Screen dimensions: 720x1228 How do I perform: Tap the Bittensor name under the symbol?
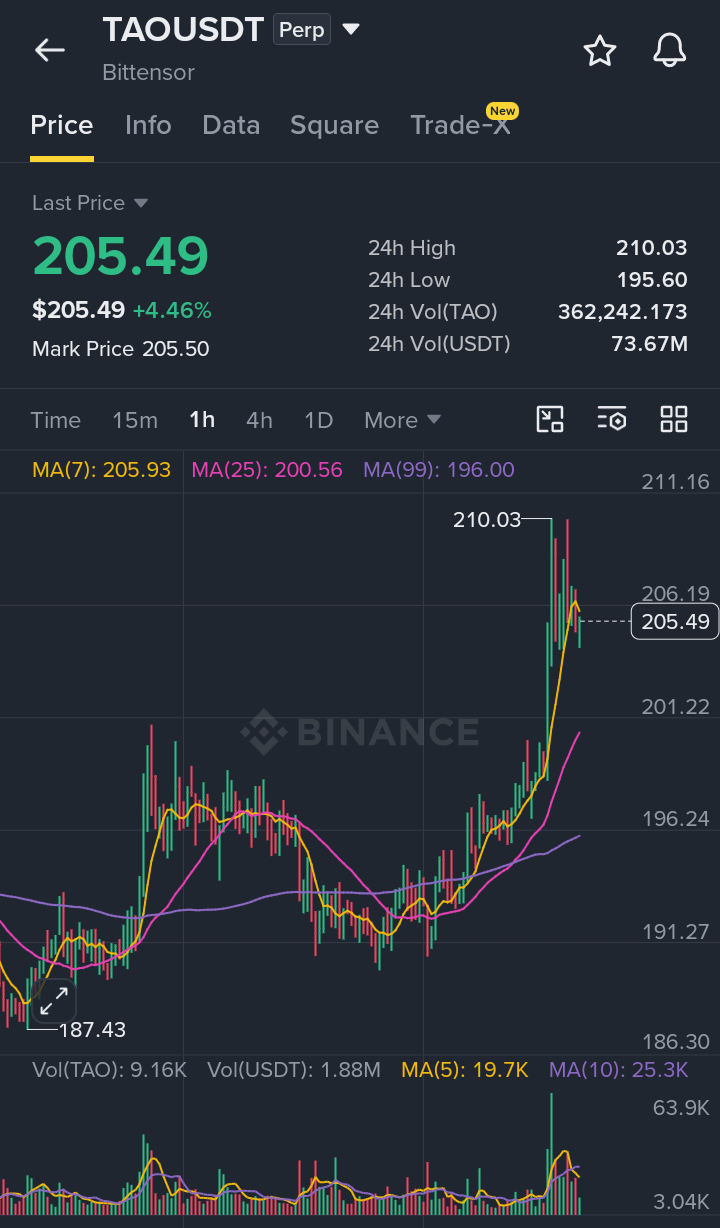point(148,73)
